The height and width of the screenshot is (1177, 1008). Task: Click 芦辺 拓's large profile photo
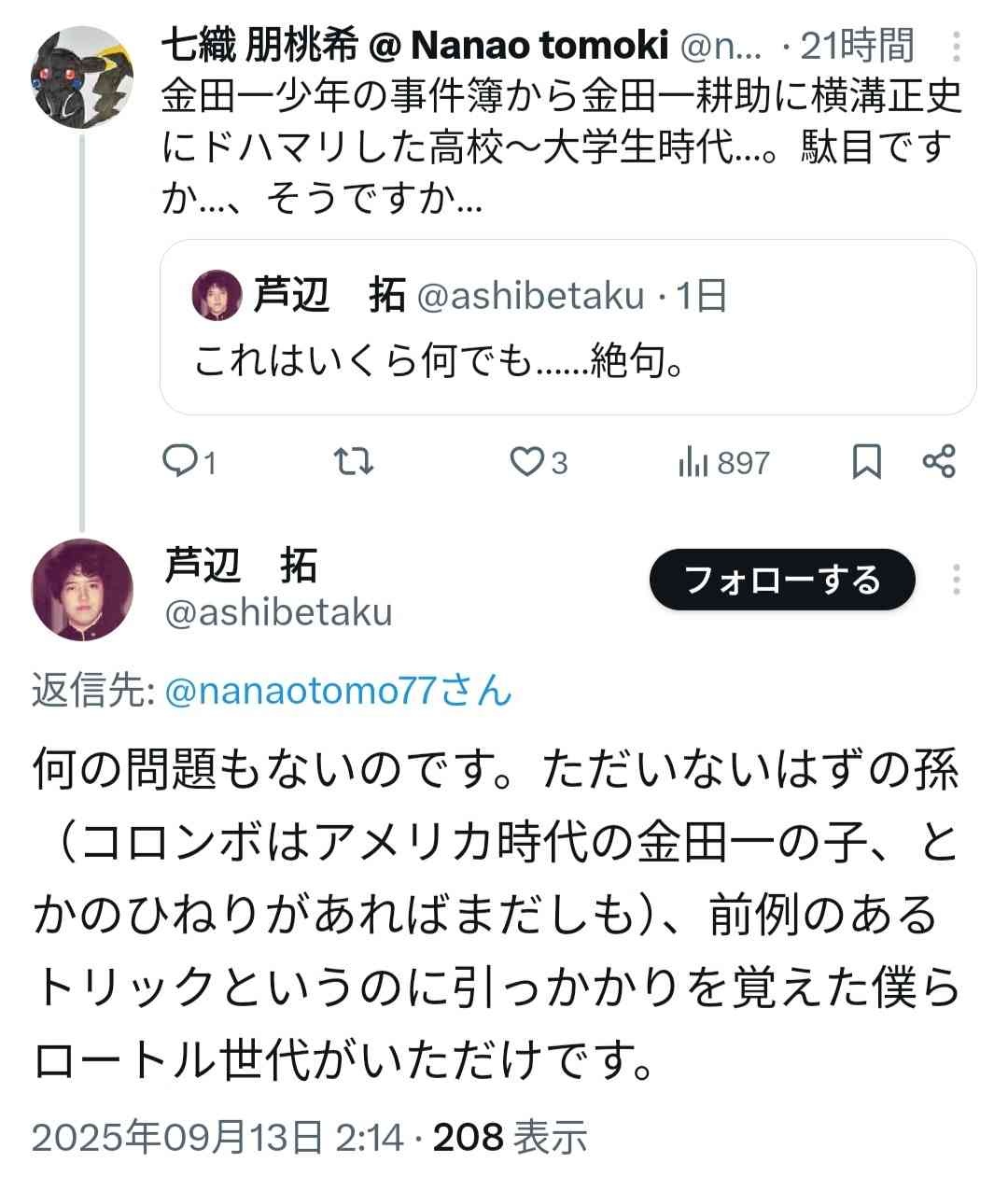[x=82, y=590]
